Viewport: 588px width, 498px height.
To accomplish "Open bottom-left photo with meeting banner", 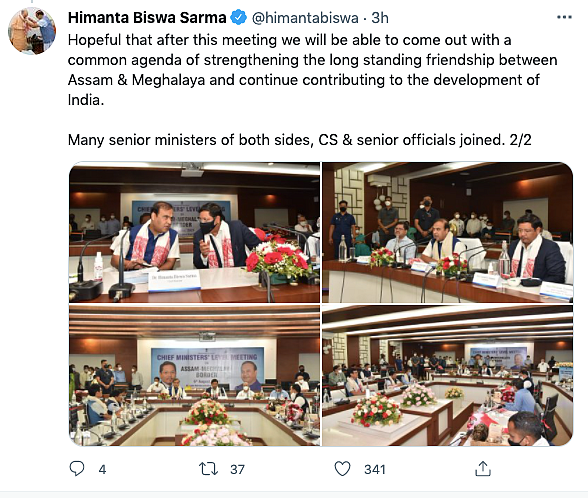I will pyautogui.click(x=194, y=375).
